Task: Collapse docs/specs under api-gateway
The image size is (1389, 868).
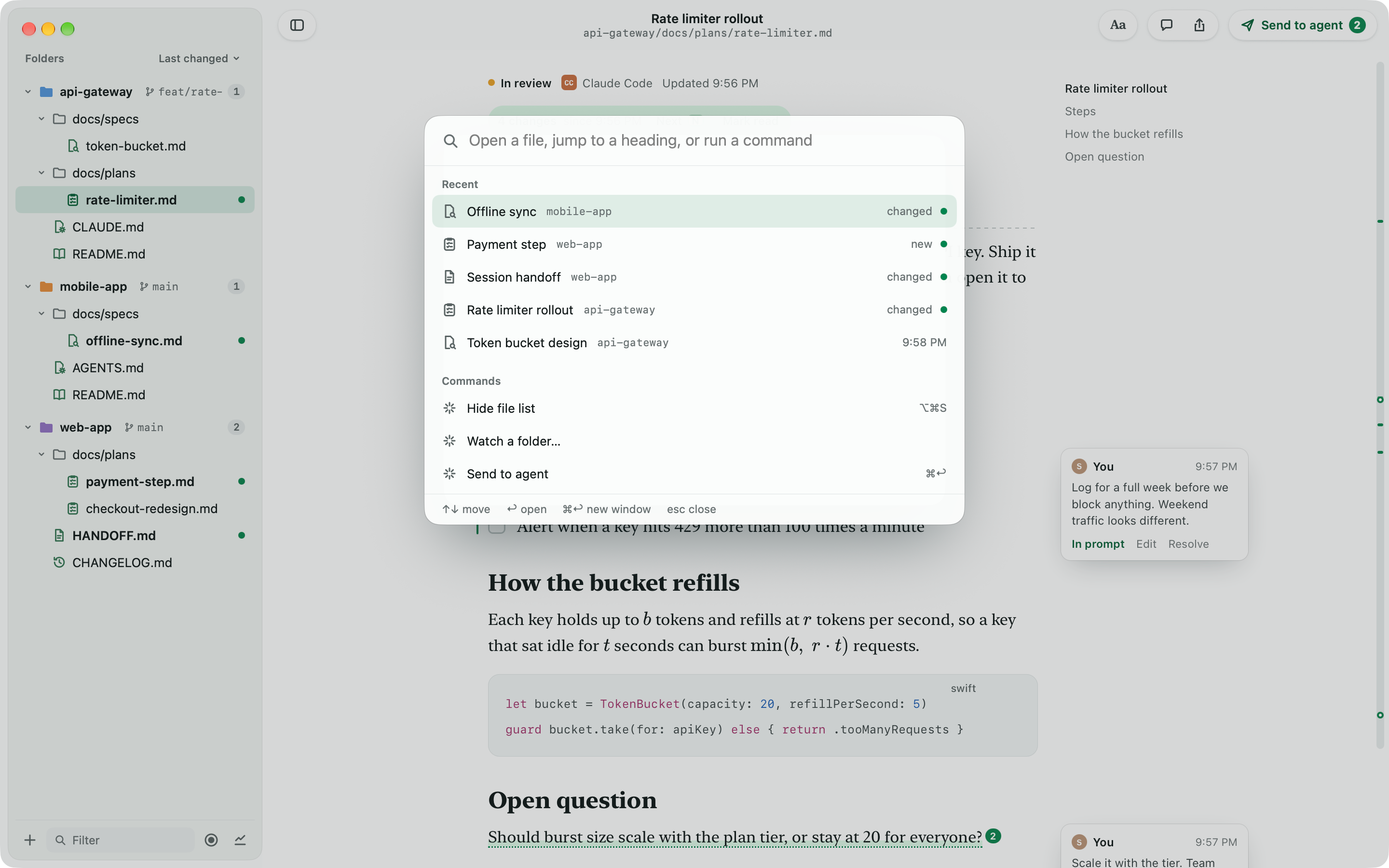Action: (x=41, y=119)
